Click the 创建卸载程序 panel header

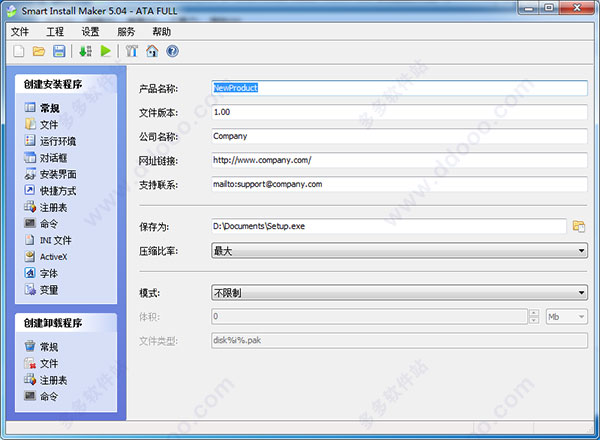66,323
